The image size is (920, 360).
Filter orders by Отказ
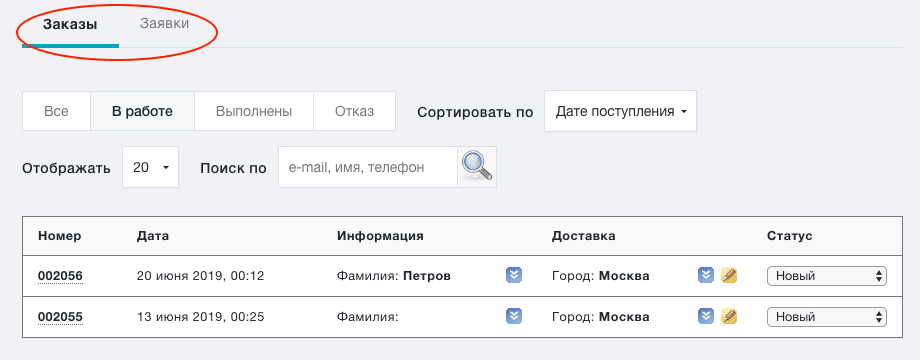tap(354, 111)
